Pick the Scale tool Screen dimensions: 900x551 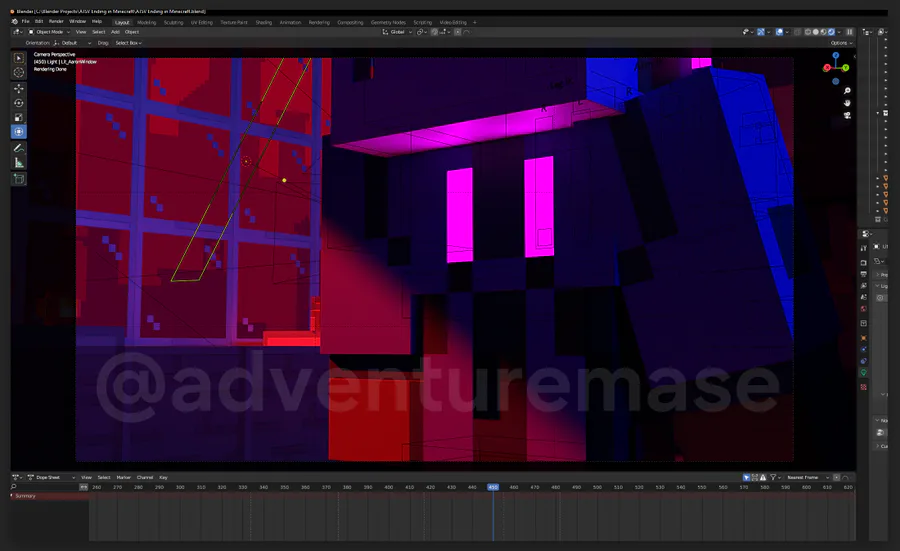(x=18, y=117)
